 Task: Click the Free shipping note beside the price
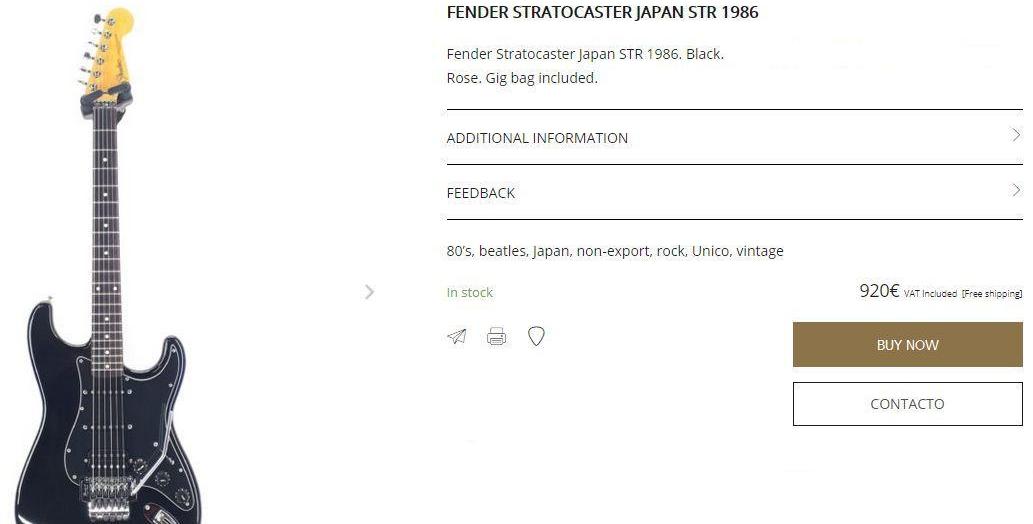click(x=992, y=294)
